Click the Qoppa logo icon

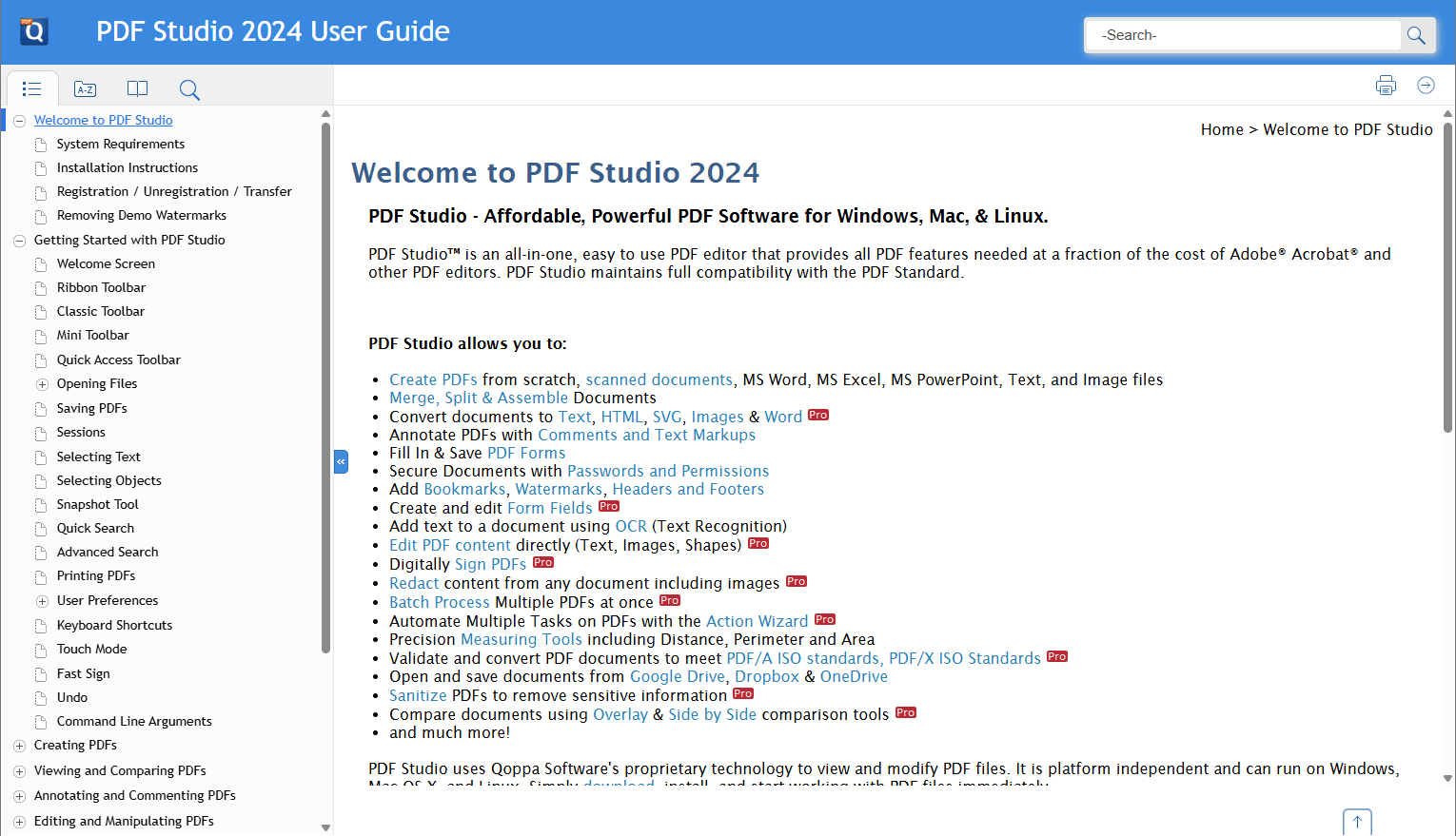pyautogui.click(x=33, y=29)
